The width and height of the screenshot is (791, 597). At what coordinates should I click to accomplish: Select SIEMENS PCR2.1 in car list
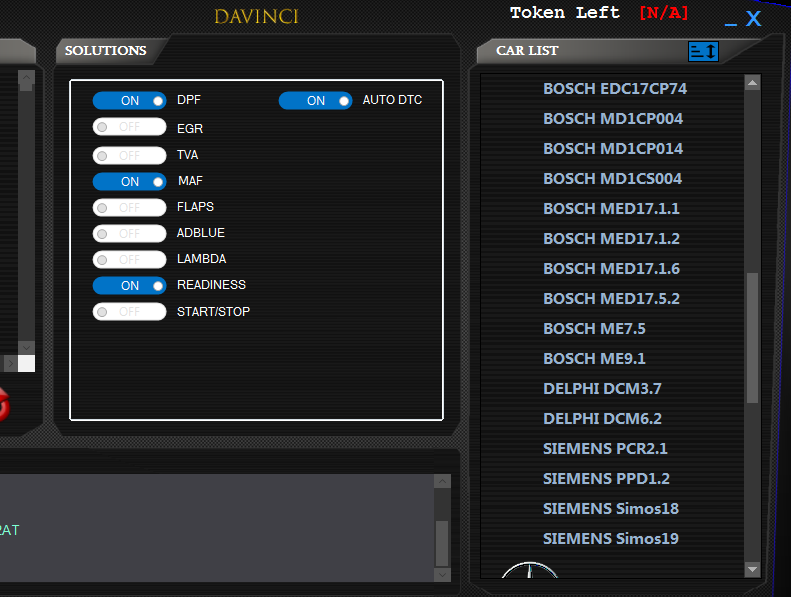[x=605, y=449]
